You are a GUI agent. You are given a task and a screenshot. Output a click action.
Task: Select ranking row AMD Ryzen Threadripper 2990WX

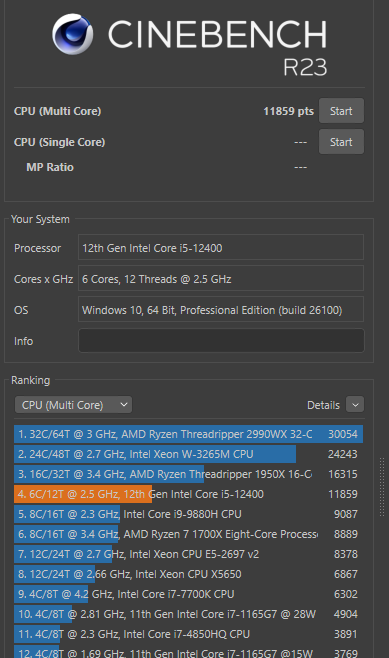(x=188, y=434)
